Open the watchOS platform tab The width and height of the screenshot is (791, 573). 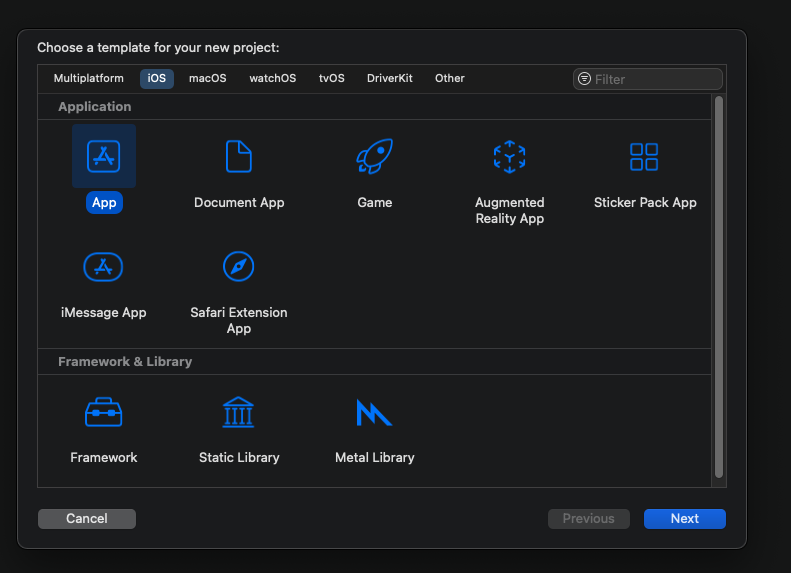pyautogui.click(x=273, y=78)
